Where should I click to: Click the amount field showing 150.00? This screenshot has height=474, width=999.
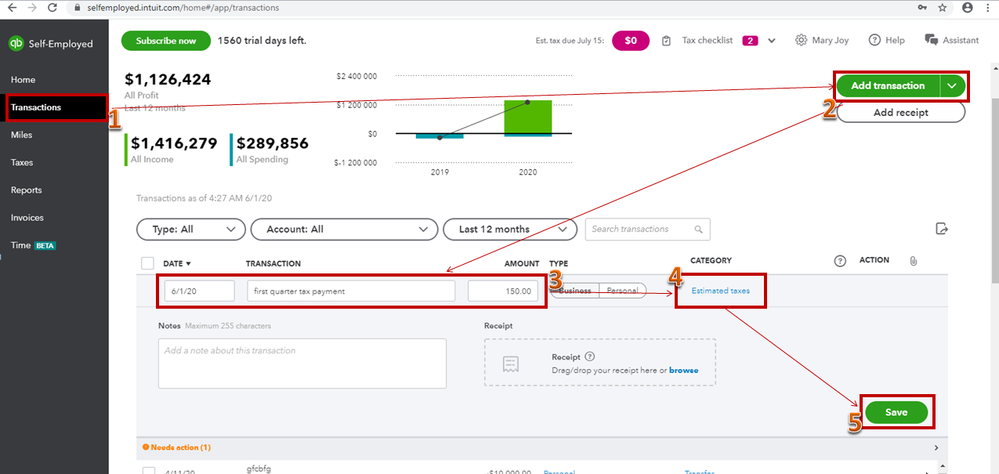[503, 291]
